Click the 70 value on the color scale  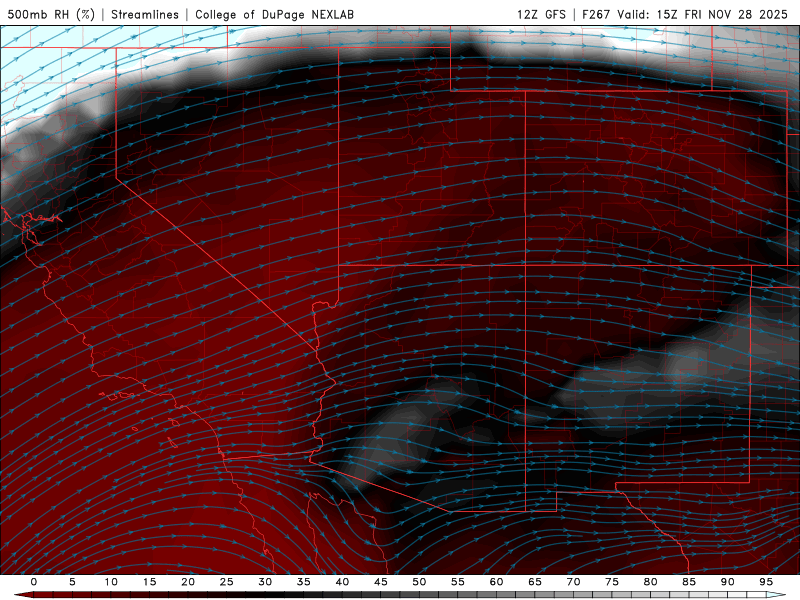pos(573,582)
